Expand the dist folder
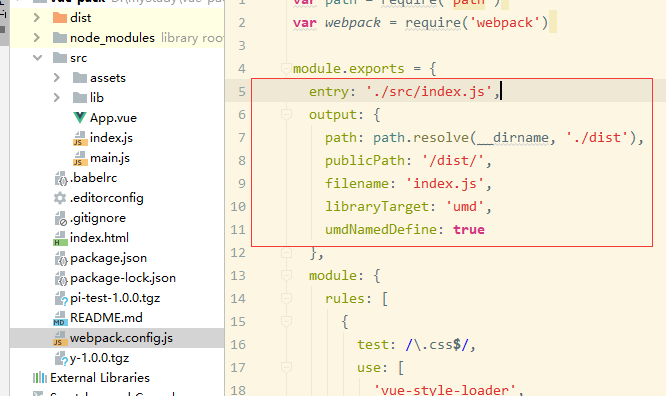The width and height of the screenshot is (666, 396). coord(37,18)
